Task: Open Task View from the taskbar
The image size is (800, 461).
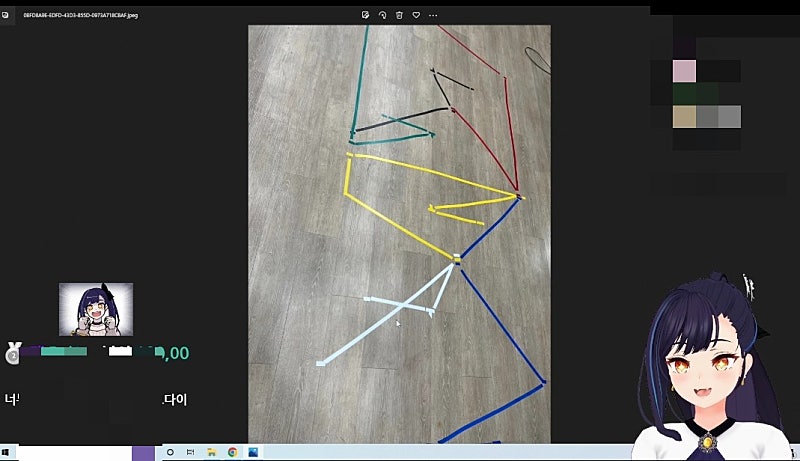Action: [190, 452]
